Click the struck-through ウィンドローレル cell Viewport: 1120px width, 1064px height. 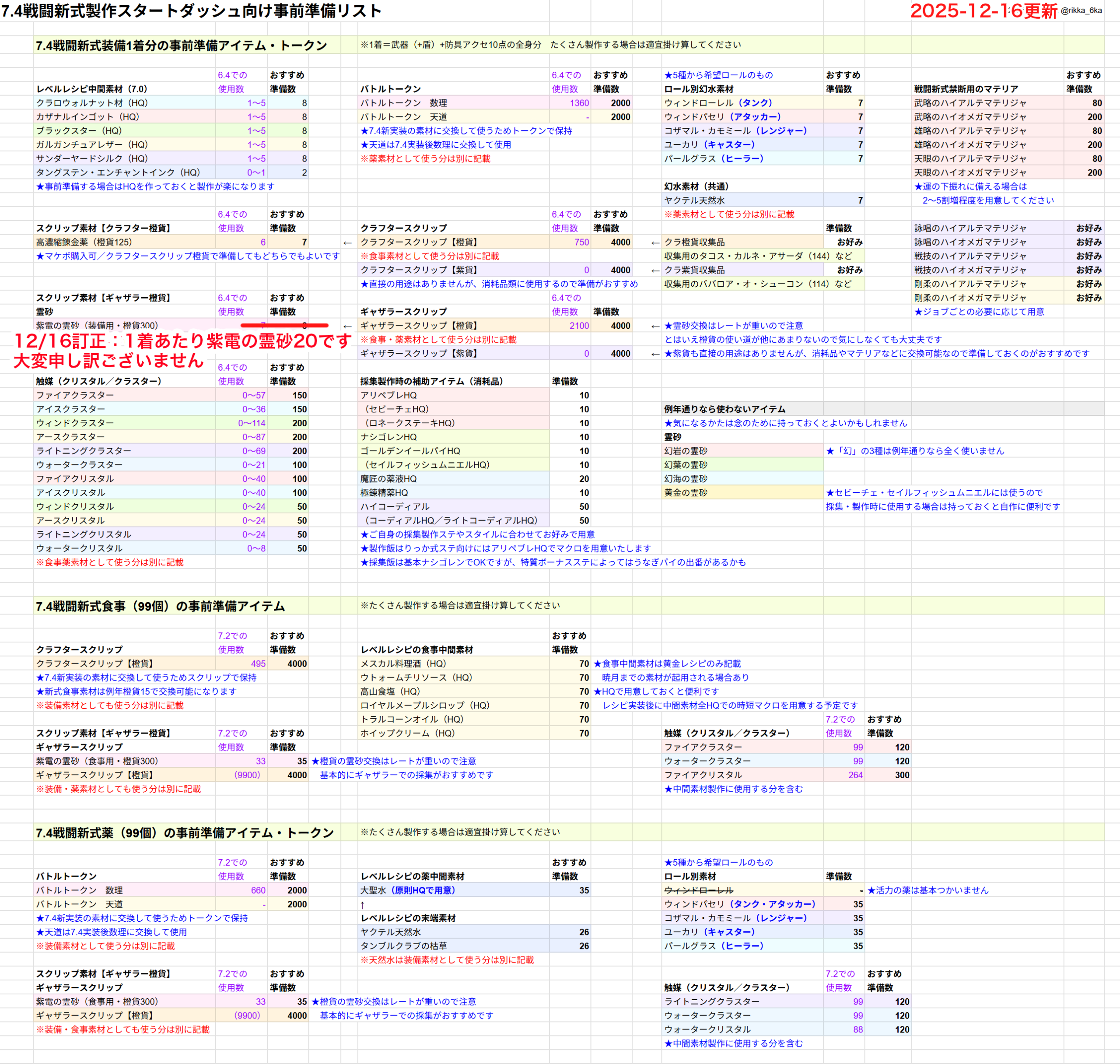click(698, 890)
